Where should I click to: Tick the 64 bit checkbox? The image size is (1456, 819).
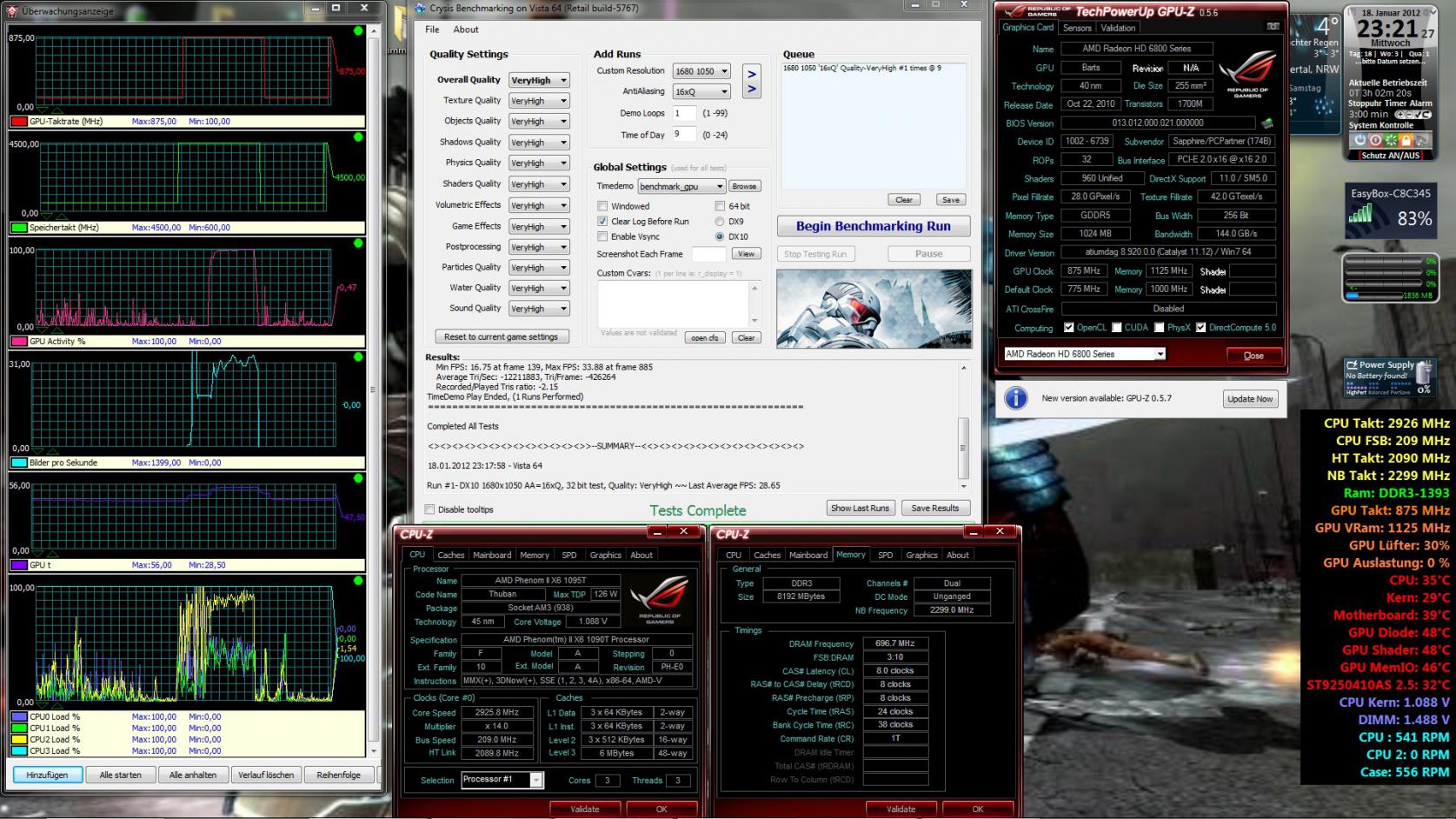tap(720, 206)
